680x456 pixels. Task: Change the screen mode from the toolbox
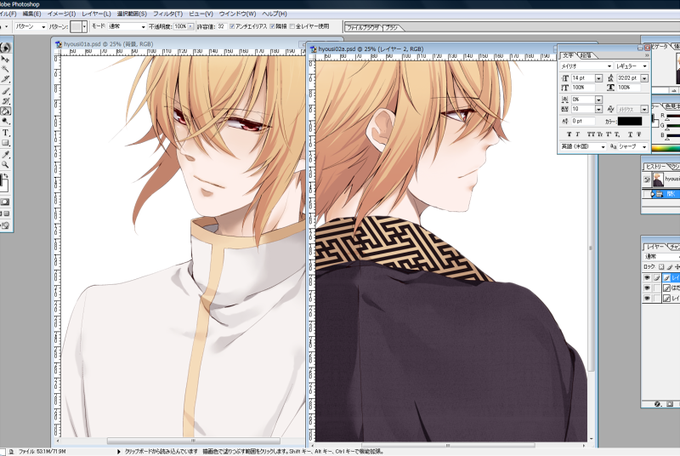tap(6, 214)
